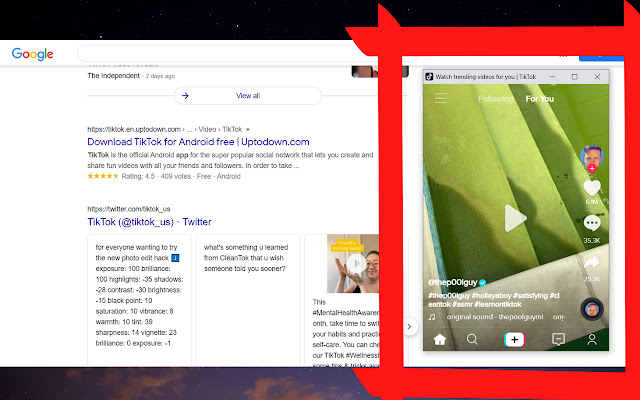The image size is (640, 400).
Task: Open TikTok profile icon
Action: click(592, 340)
